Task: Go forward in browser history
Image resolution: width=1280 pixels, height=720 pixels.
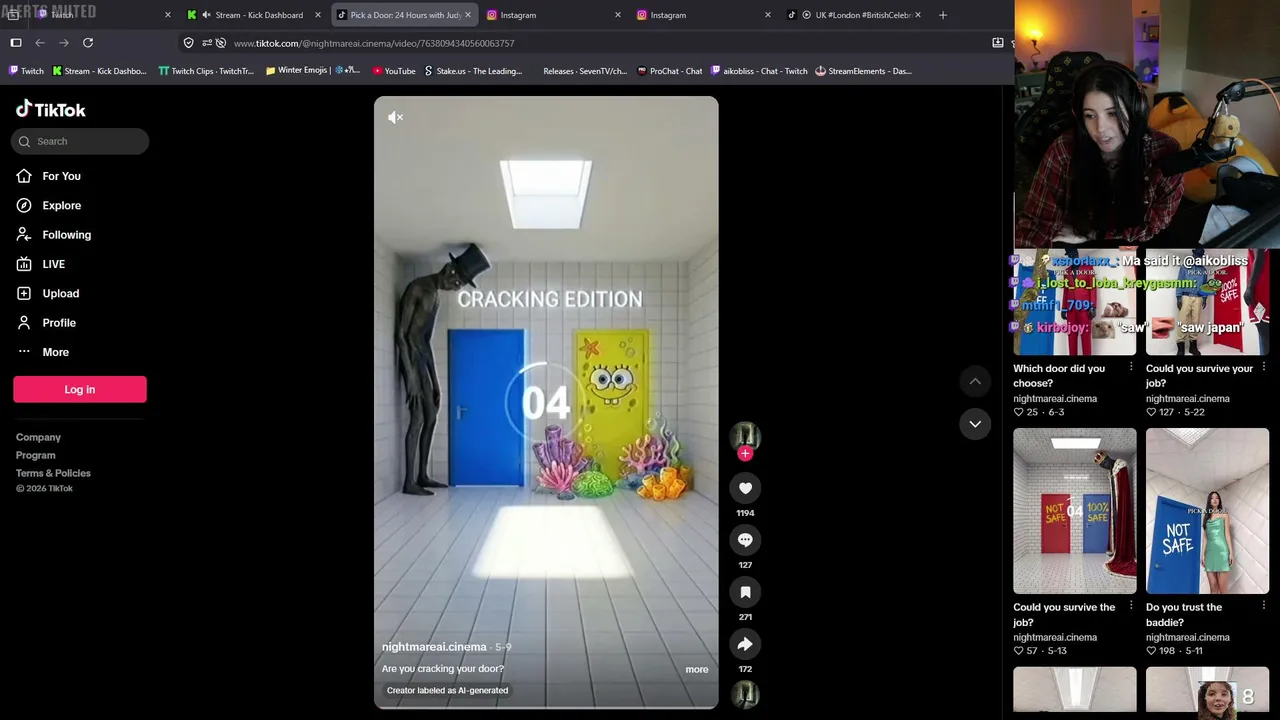Action: point(64,43)
